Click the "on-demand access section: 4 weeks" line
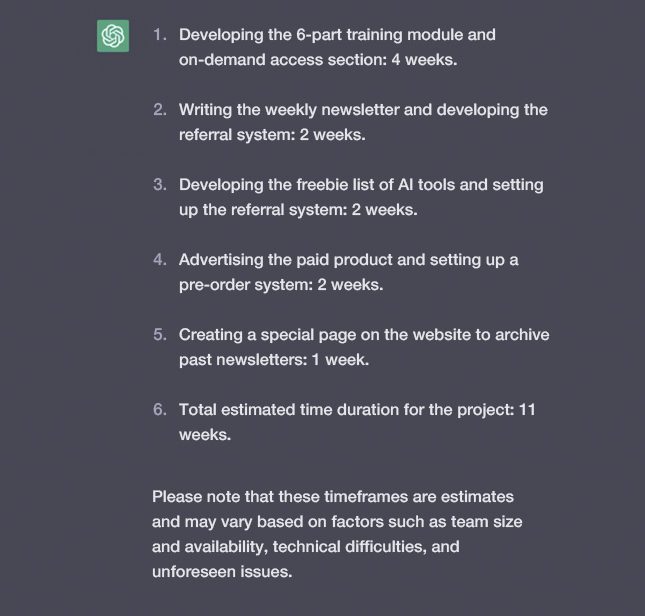Viewport: 645px width, 616px height. coord(318,60)
